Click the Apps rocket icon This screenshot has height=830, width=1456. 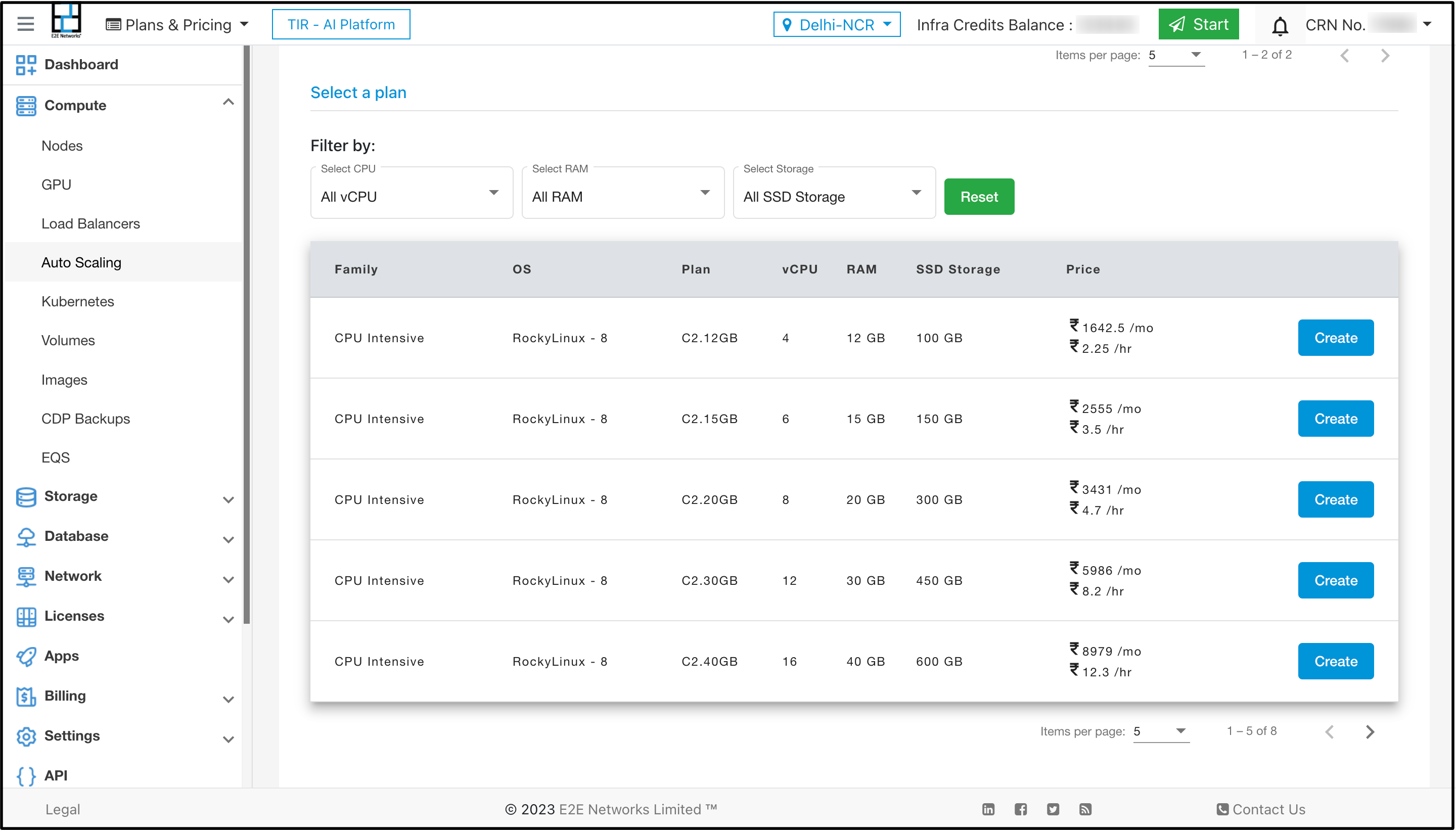pyautogui.click(x=26, y=656)
